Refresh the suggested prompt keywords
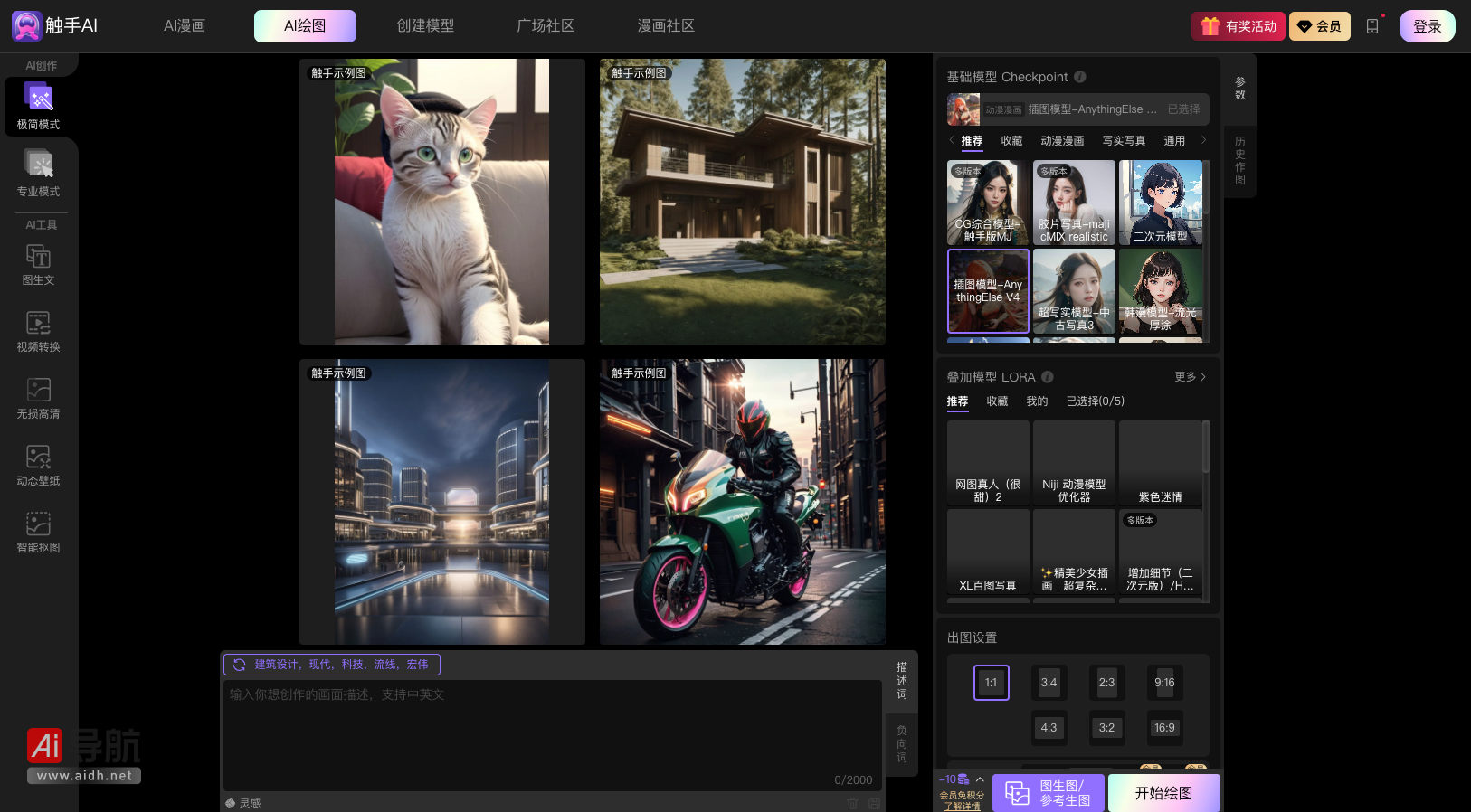This screenshot has height=812, width=1471. pos(239,665)
